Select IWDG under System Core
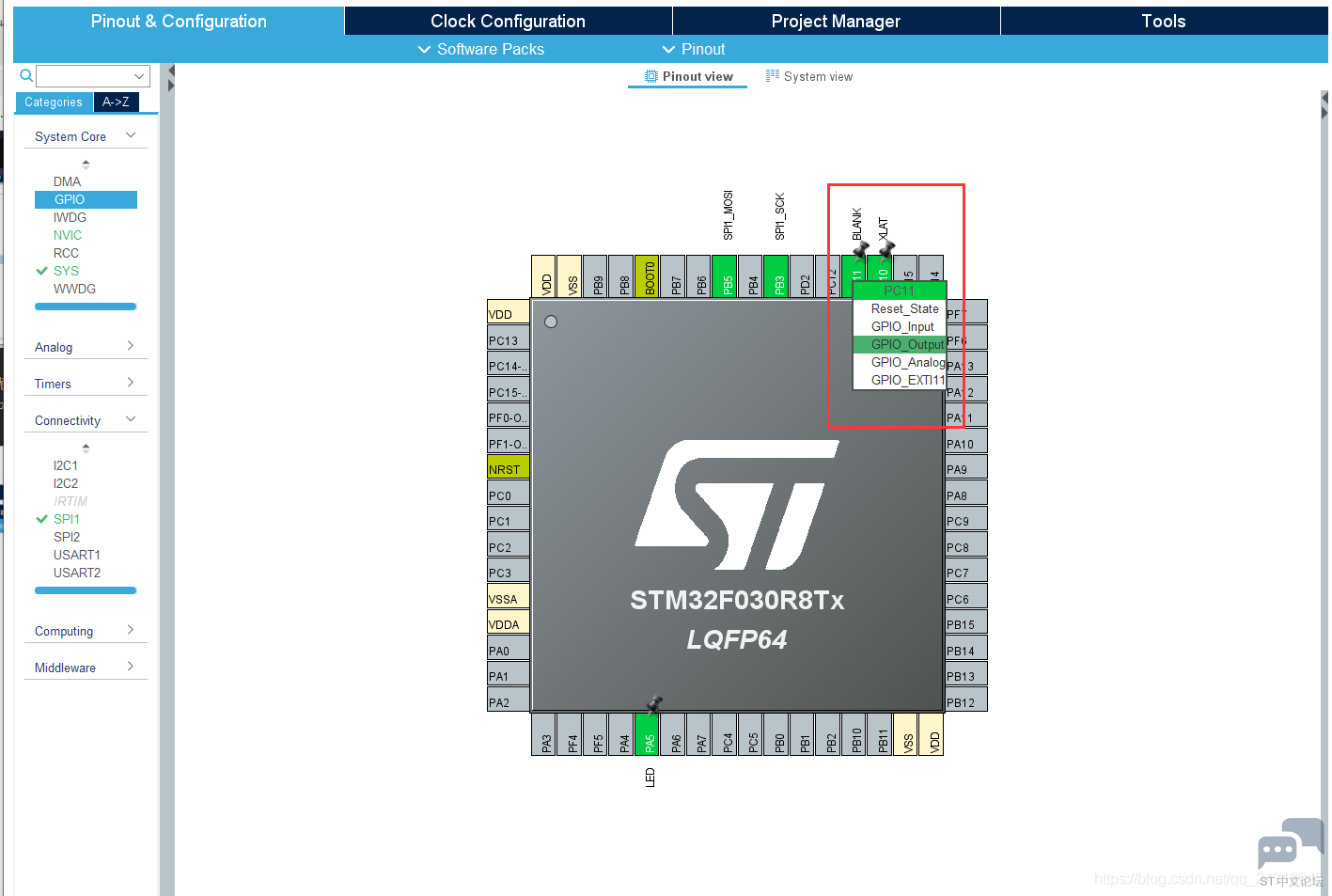 [x=70, y=217]
